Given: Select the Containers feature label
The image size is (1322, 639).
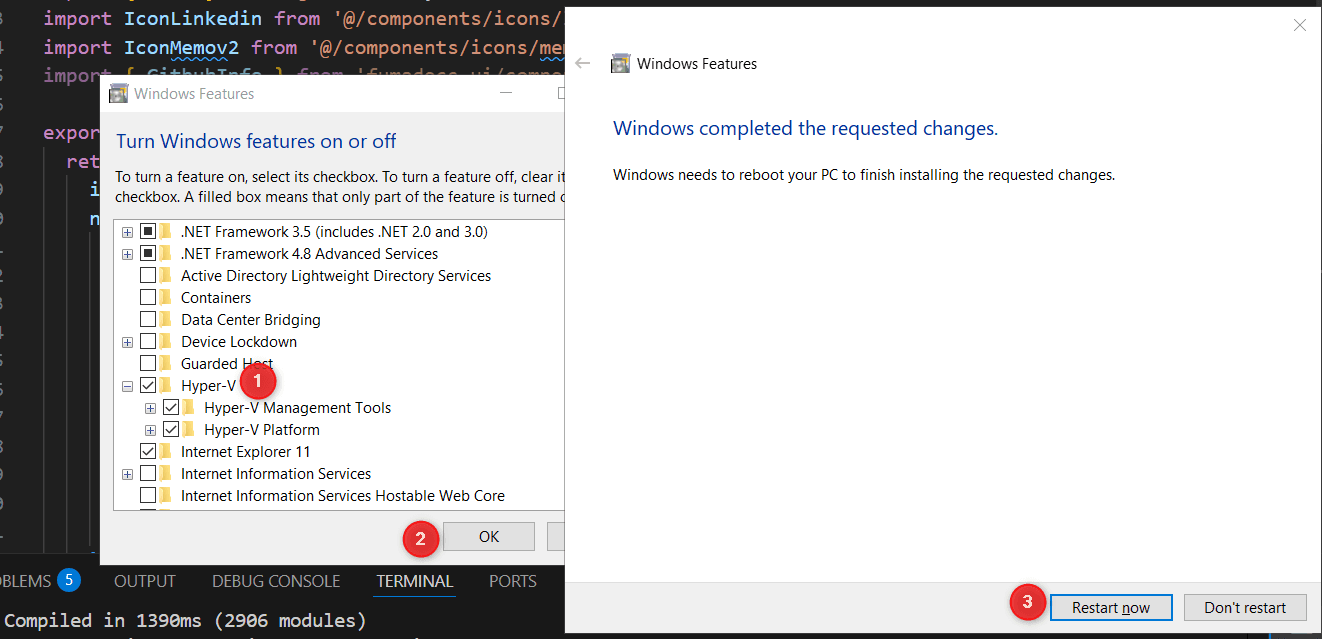Looking at the screenshot, I should coord(216,298).
